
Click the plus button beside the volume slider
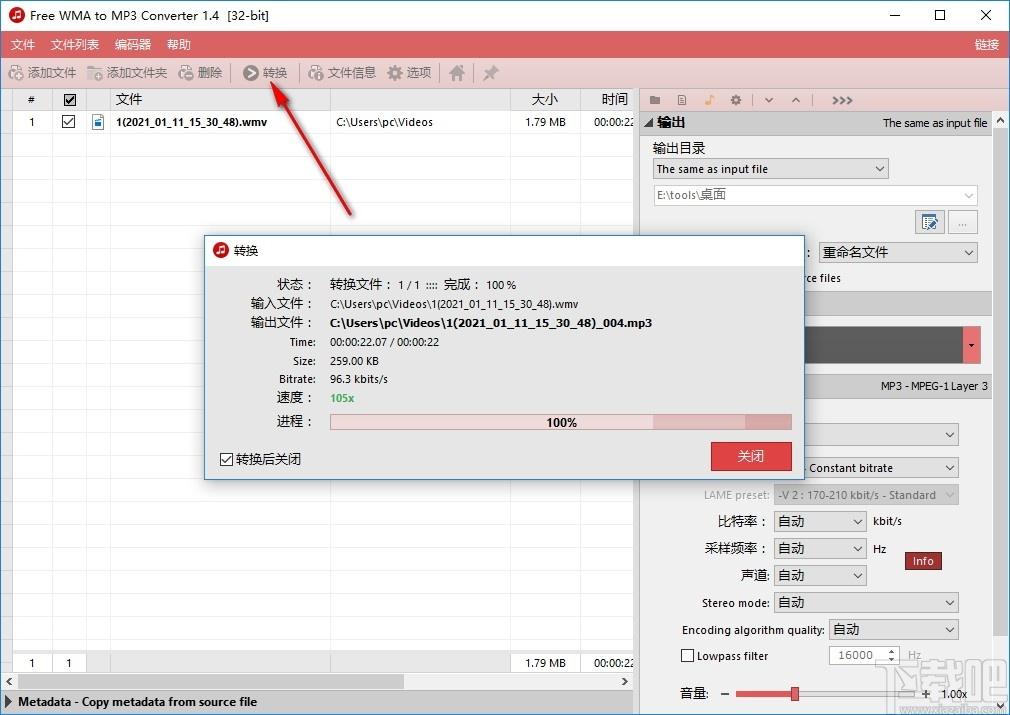(x=926, y=694)
